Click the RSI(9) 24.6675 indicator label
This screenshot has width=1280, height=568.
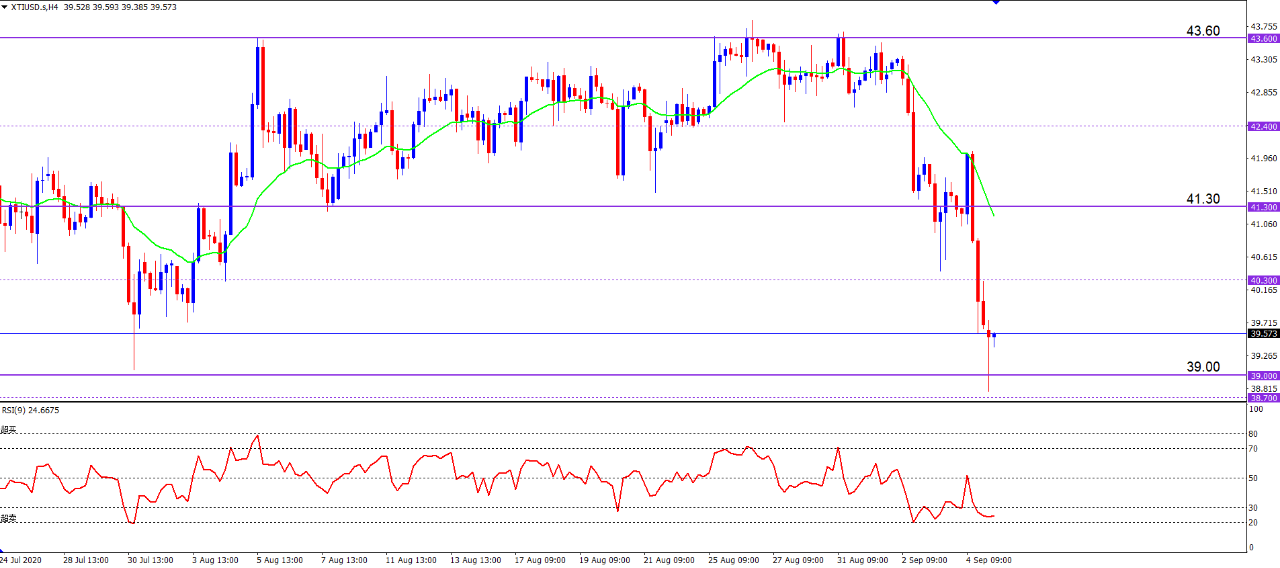pos(30,409)
